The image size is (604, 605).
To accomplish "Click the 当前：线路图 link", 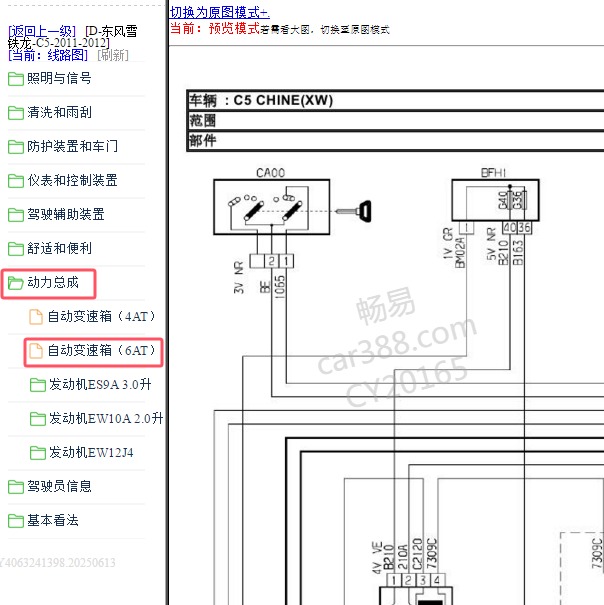I will pos(48,55).
